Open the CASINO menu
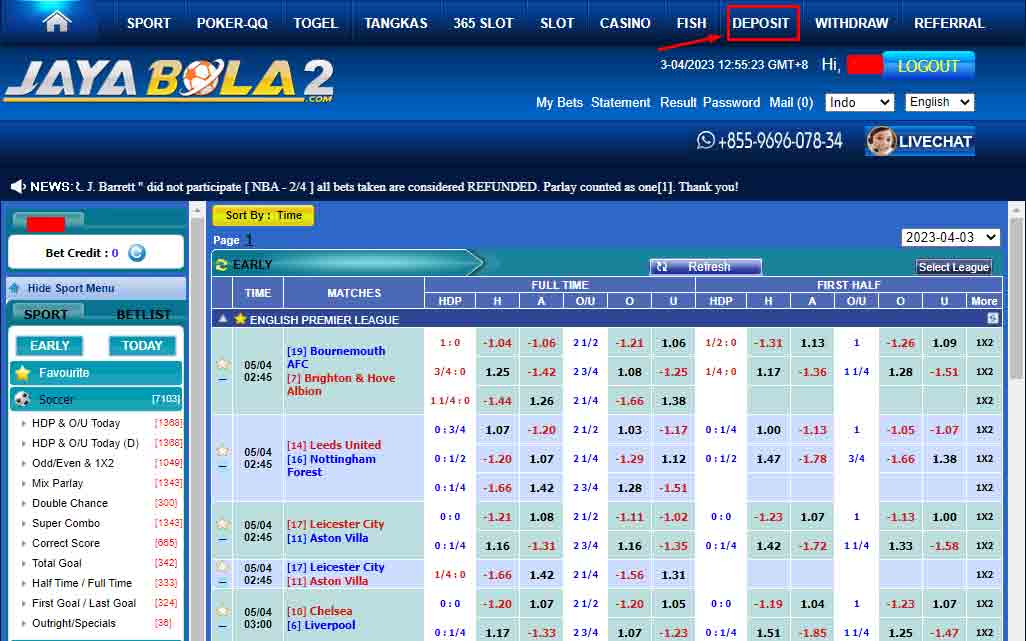 (625, 24)
